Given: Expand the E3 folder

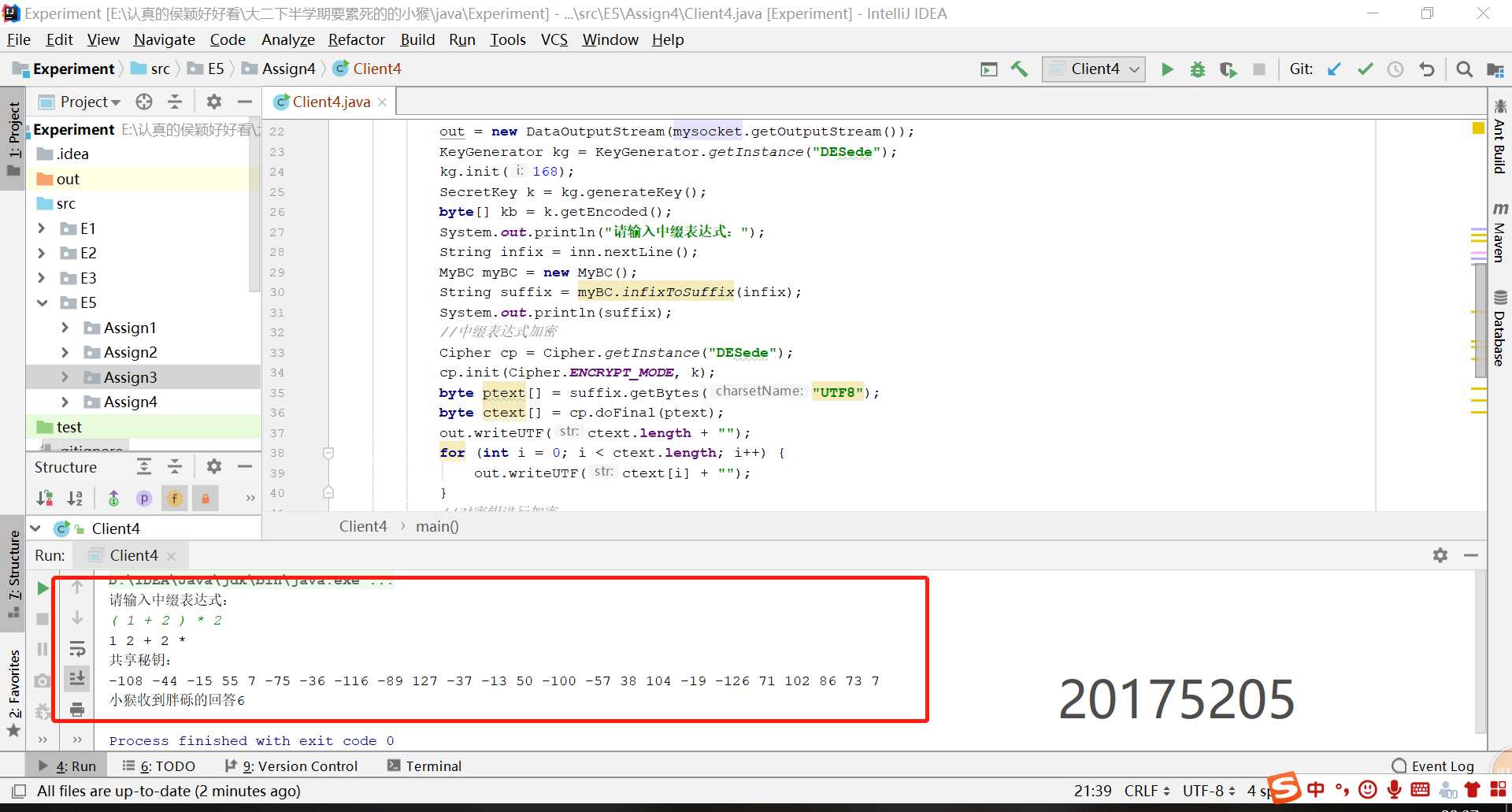Looking at the screenshot, I should pos(42,278).
